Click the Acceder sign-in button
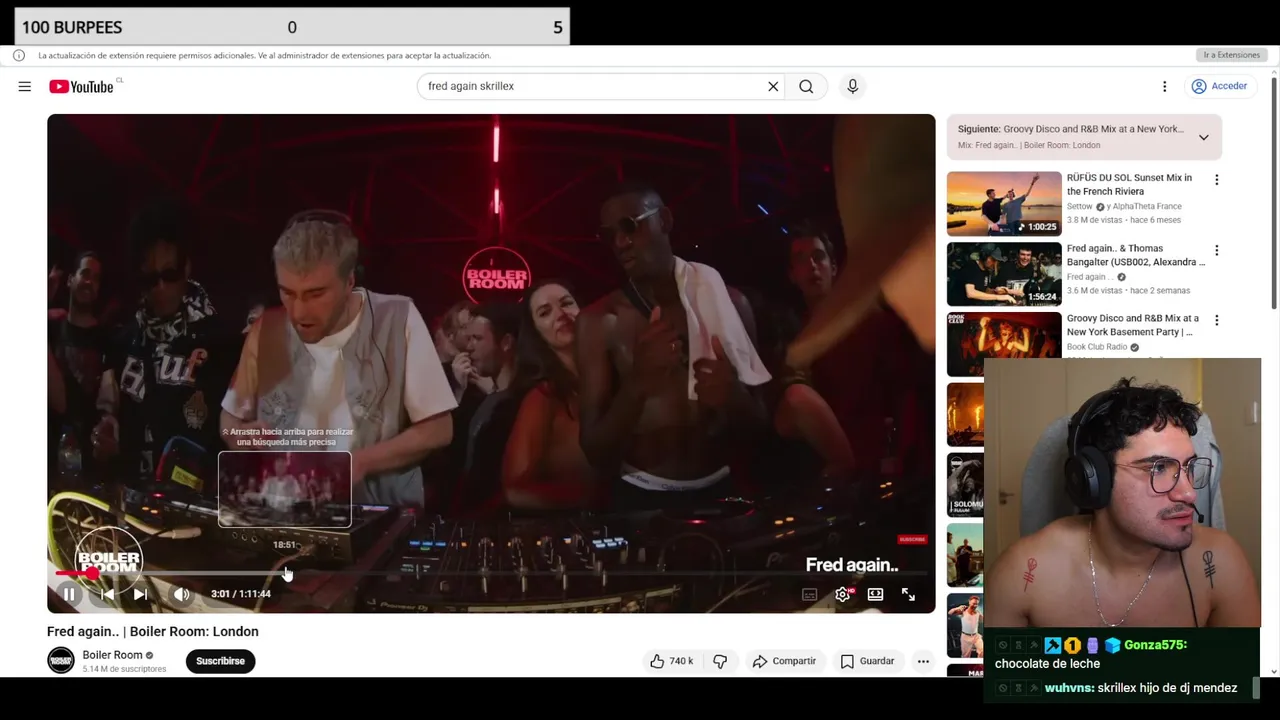The width and height of the screenshot is (1280, 720). 1219,86
